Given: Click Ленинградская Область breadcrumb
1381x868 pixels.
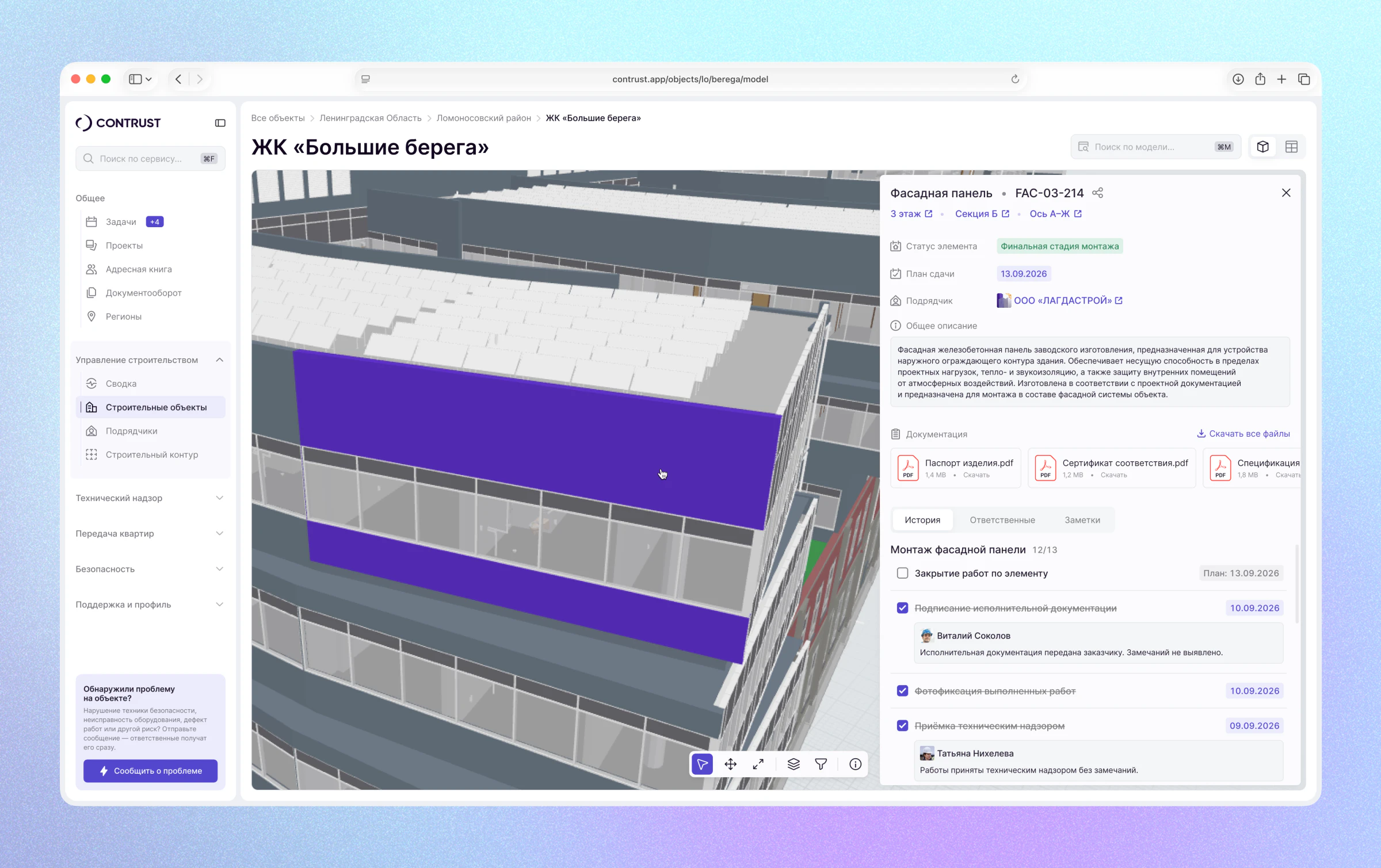Looking at the screenshot, I should 371,118.
